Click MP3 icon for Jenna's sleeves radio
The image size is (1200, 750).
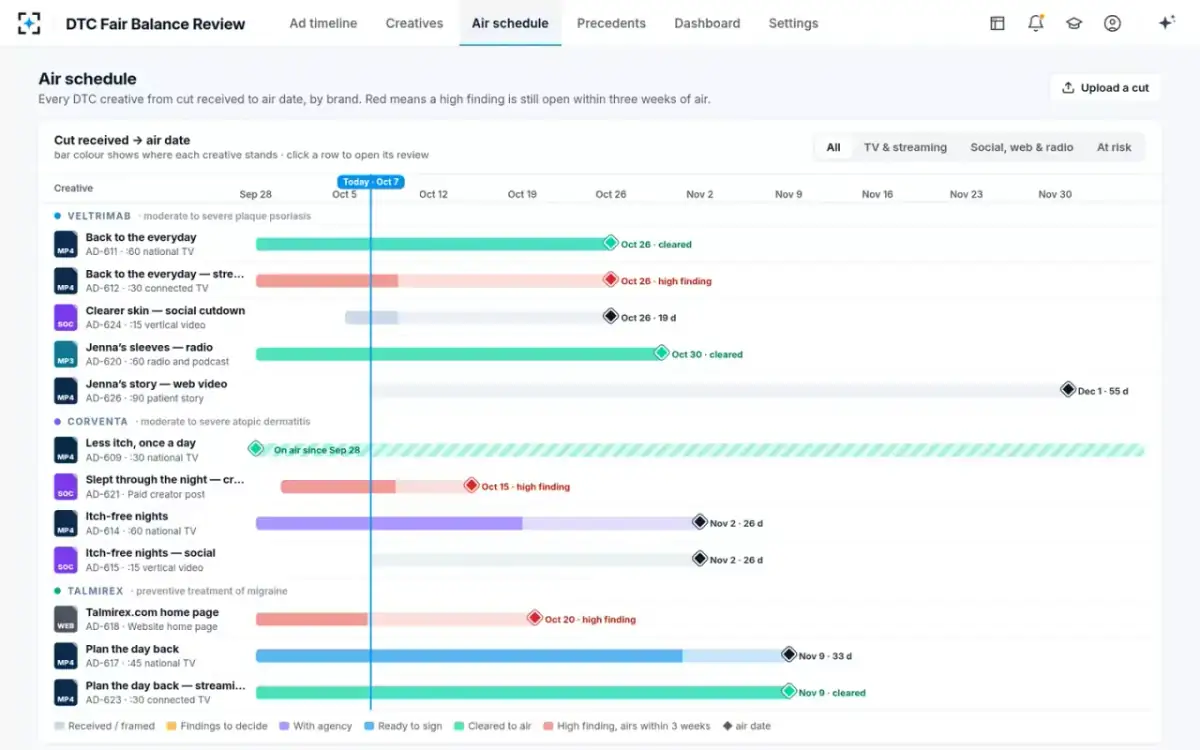pos(65,354)
